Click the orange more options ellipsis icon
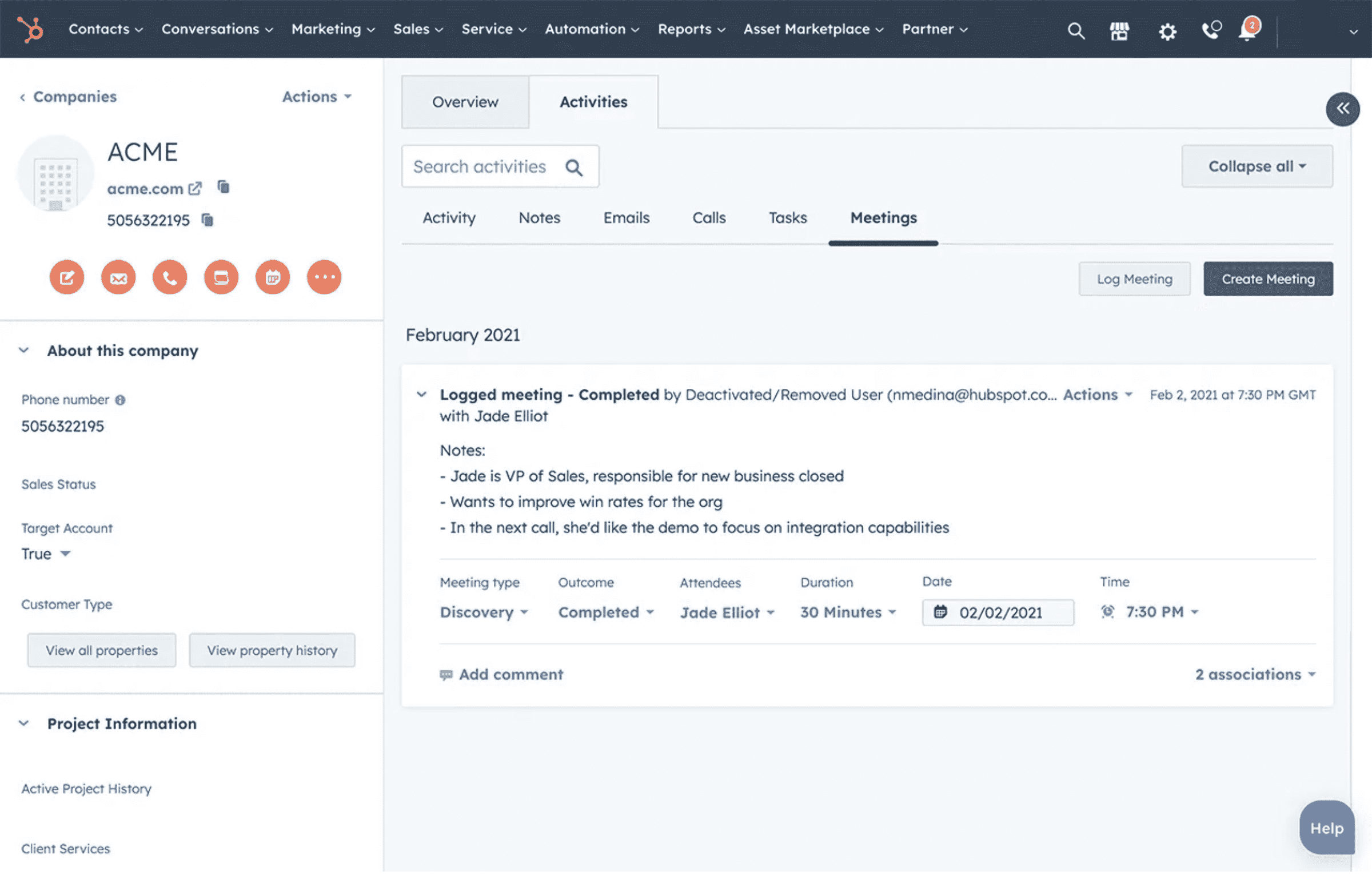The image size is (1372, 891). pyautogui.click(x=324, y=277)
